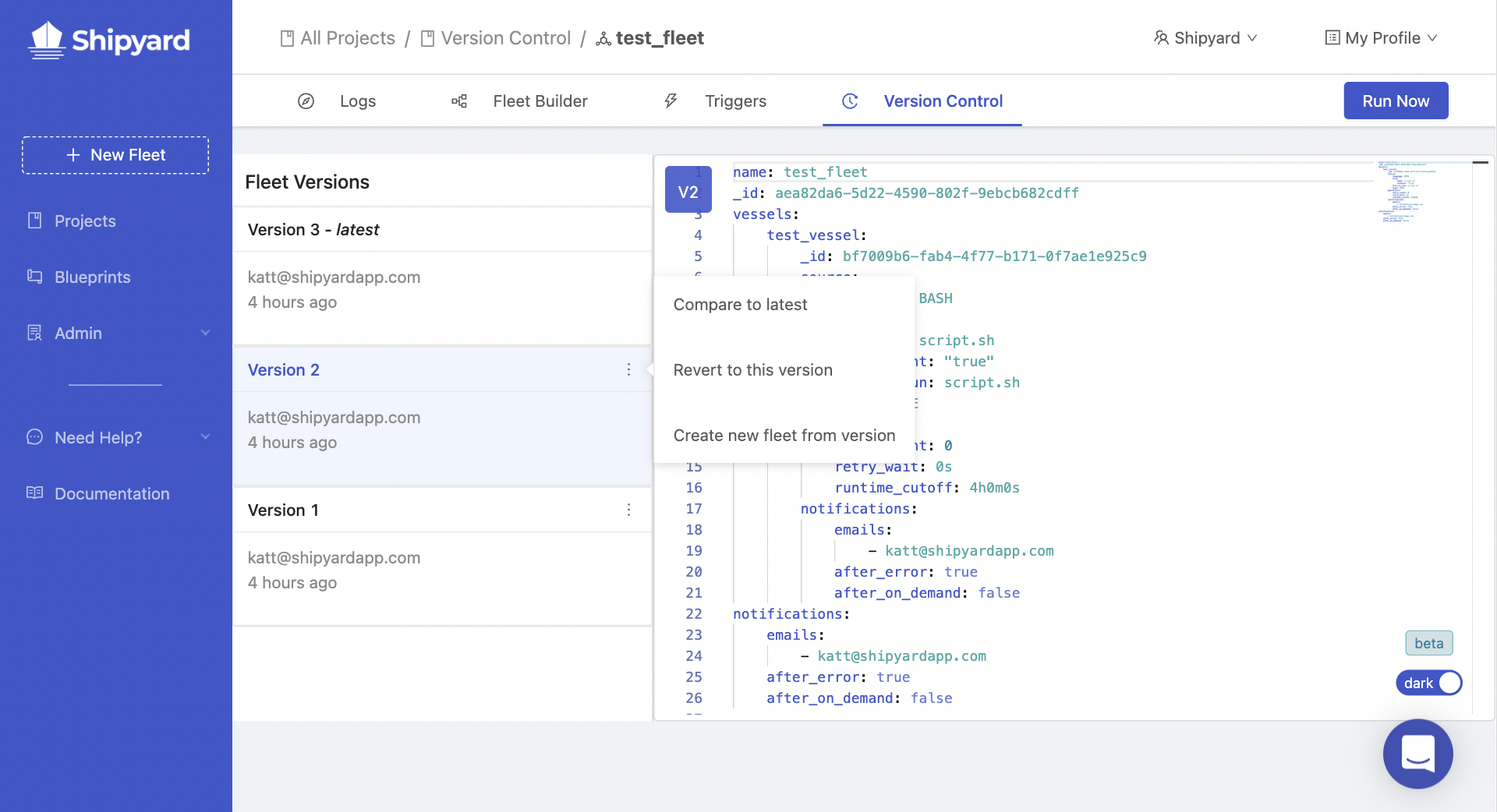Click the Triggers lightning icon
Screen dimensions: 1497x812
tap(671, 101)
